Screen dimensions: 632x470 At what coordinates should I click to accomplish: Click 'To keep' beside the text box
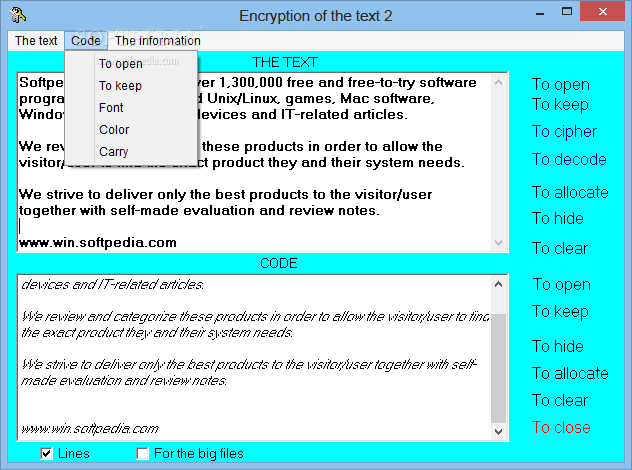(560, 104)
